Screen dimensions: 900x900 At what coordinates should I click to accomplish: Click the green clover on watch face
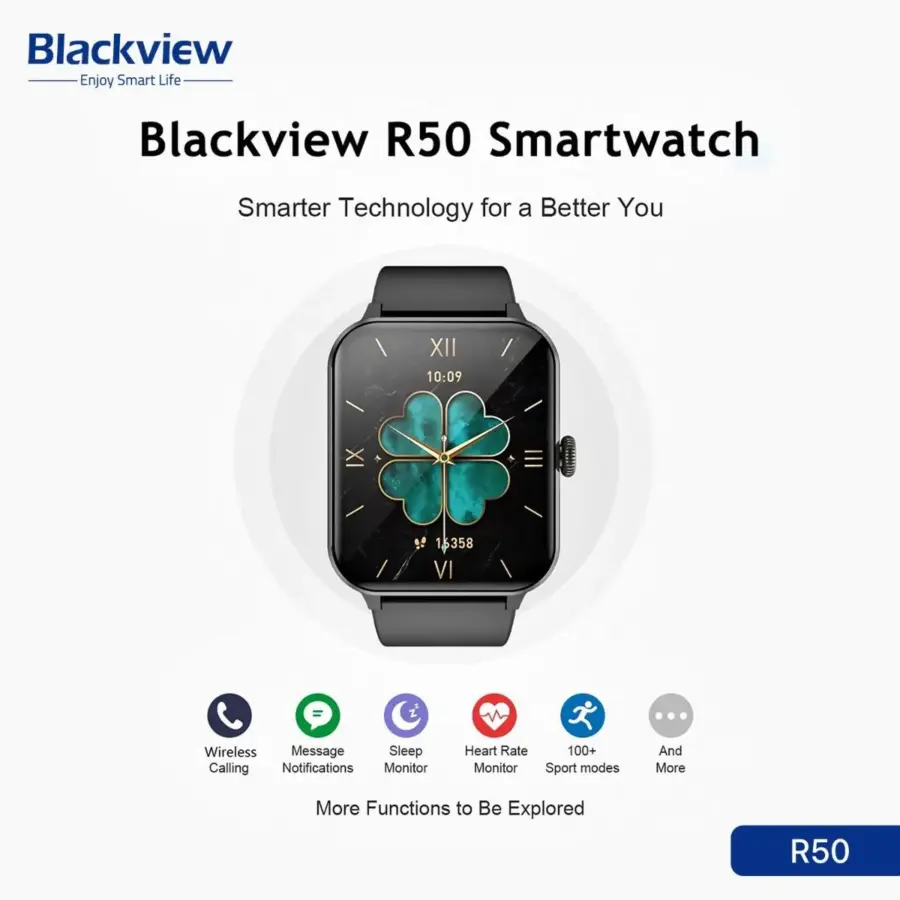(x=444, y=458)
